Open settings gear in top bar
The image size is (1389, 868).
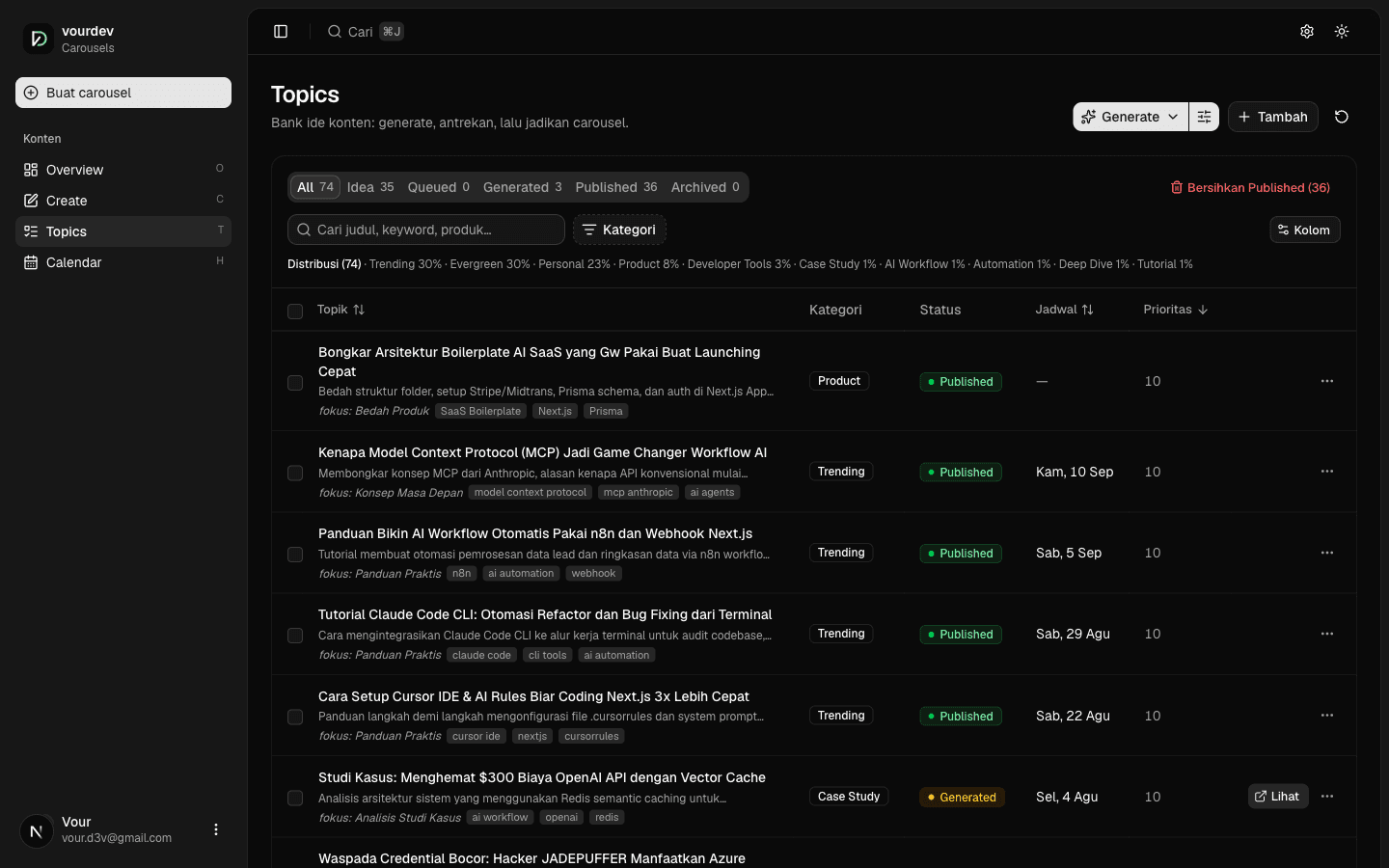point(1307,32)
